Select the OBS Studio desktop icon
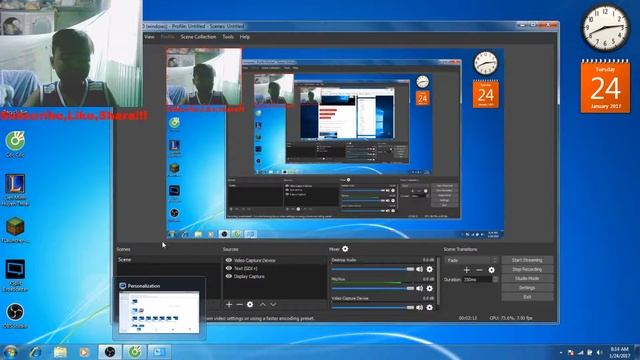Image resolution: width=640 pixels, height=360 pixels. tap(15, 316)
